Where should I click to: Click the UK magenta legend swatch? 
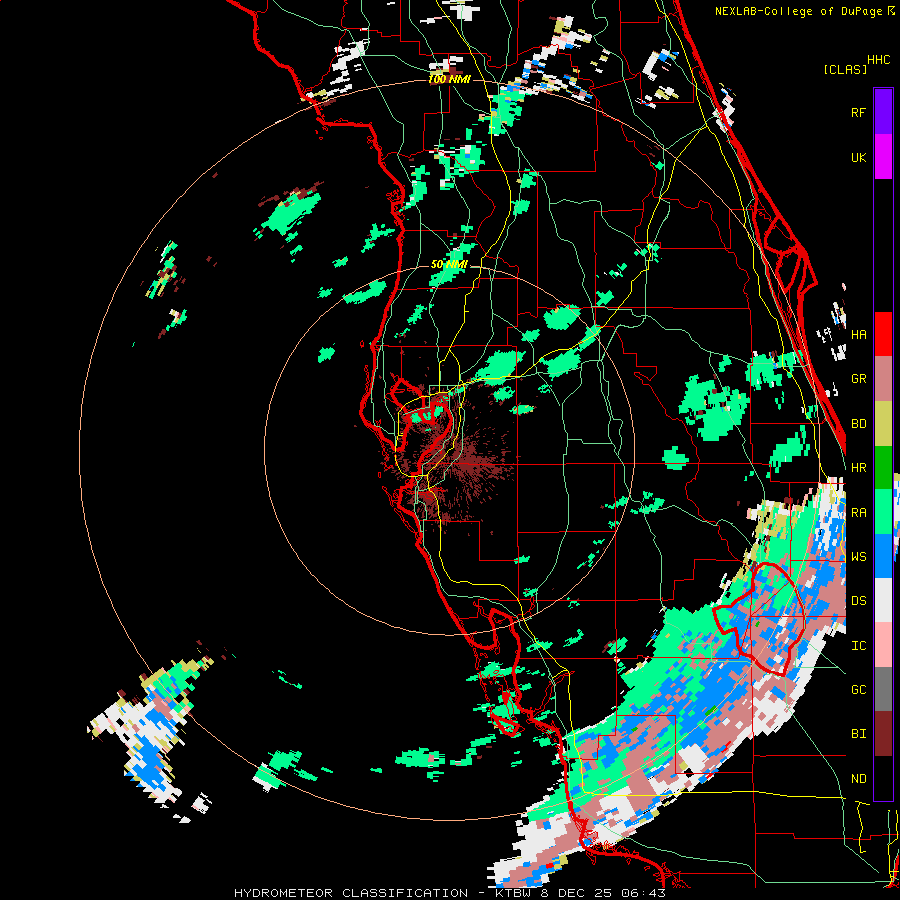click(883, 157)
